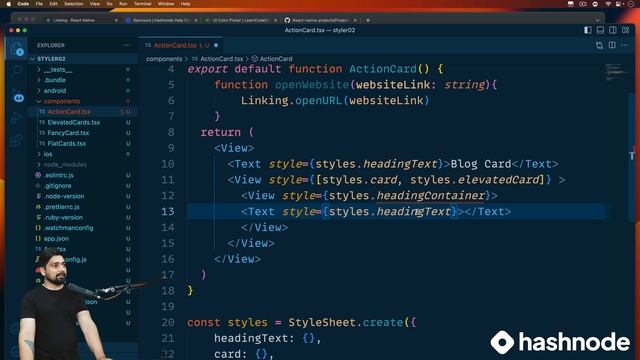Open .gitignore file
The height and width of the screenshot is (360, 640).
tap(58, 186)
